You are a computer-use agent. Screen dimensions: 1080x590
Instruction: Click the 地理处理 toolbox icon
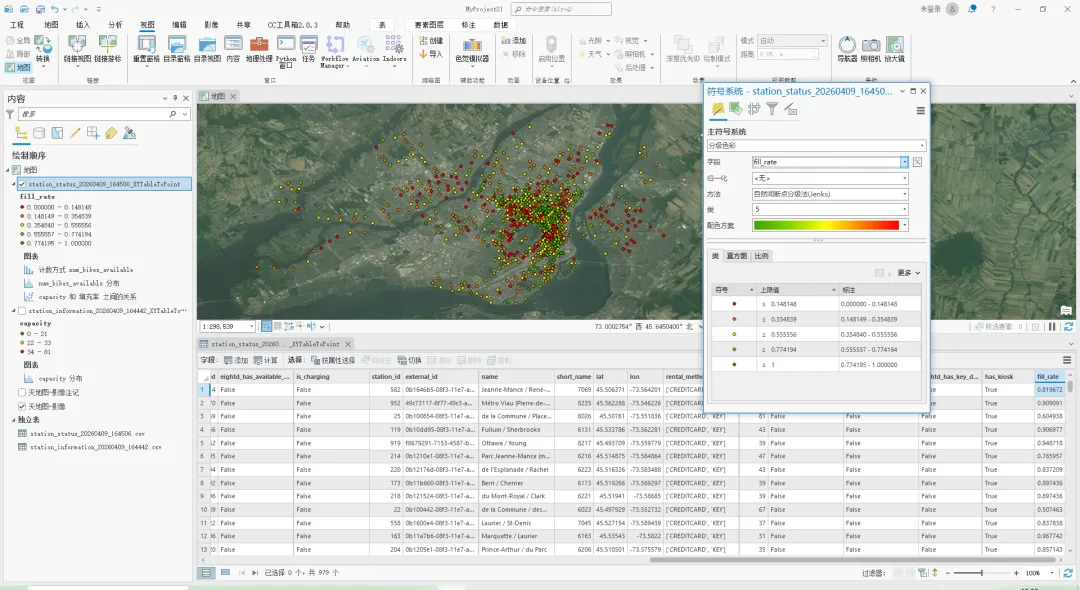point(258,46)
